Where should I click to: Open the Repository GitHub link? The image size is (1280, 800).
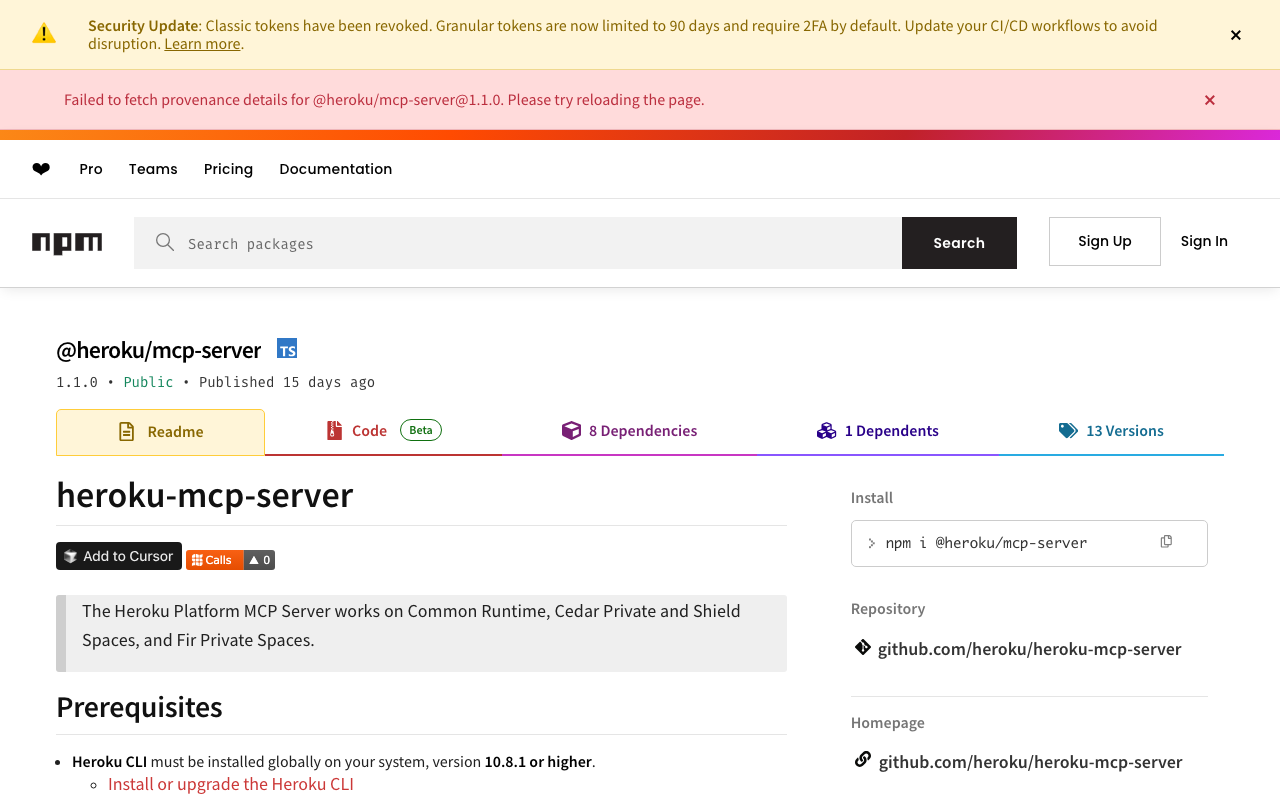pyautogui.click(x=1029, y=649)
